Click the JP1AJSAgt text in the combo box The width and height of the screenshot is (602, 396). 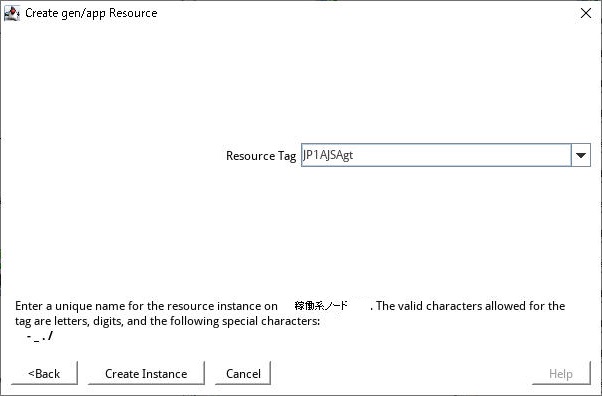328,155
